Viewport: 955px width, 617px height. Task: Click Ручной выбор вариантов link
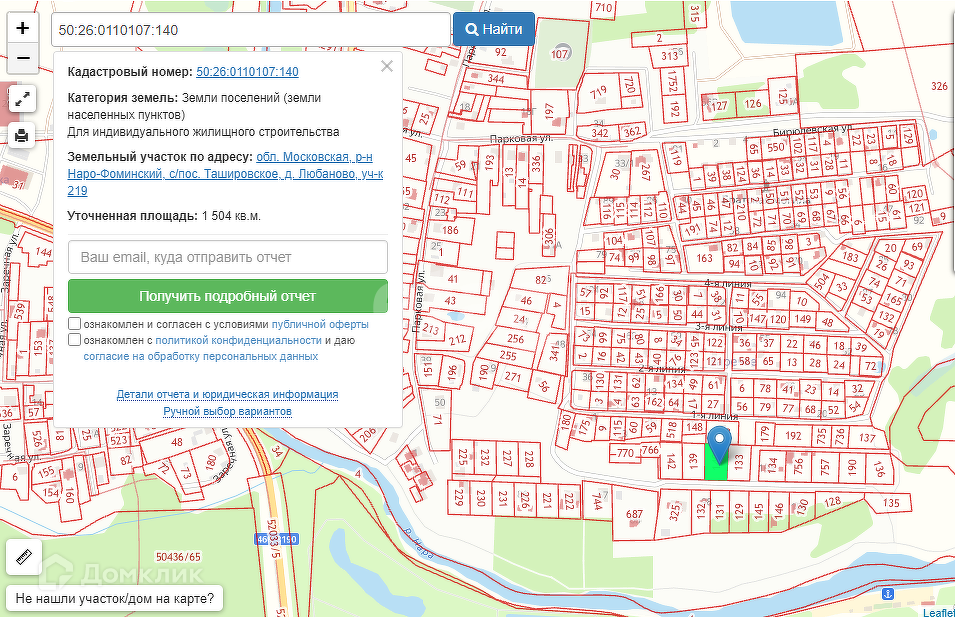click(x=227, y=412)
